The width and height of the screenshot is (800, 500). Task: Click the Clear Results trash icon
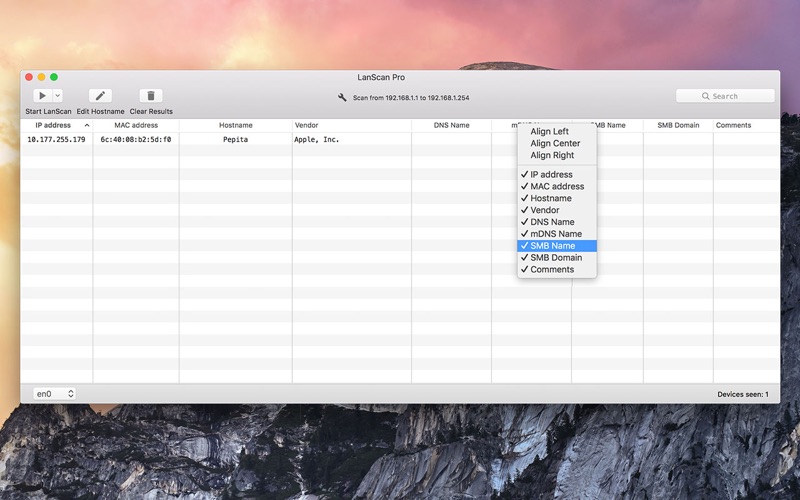coord(151,96)
